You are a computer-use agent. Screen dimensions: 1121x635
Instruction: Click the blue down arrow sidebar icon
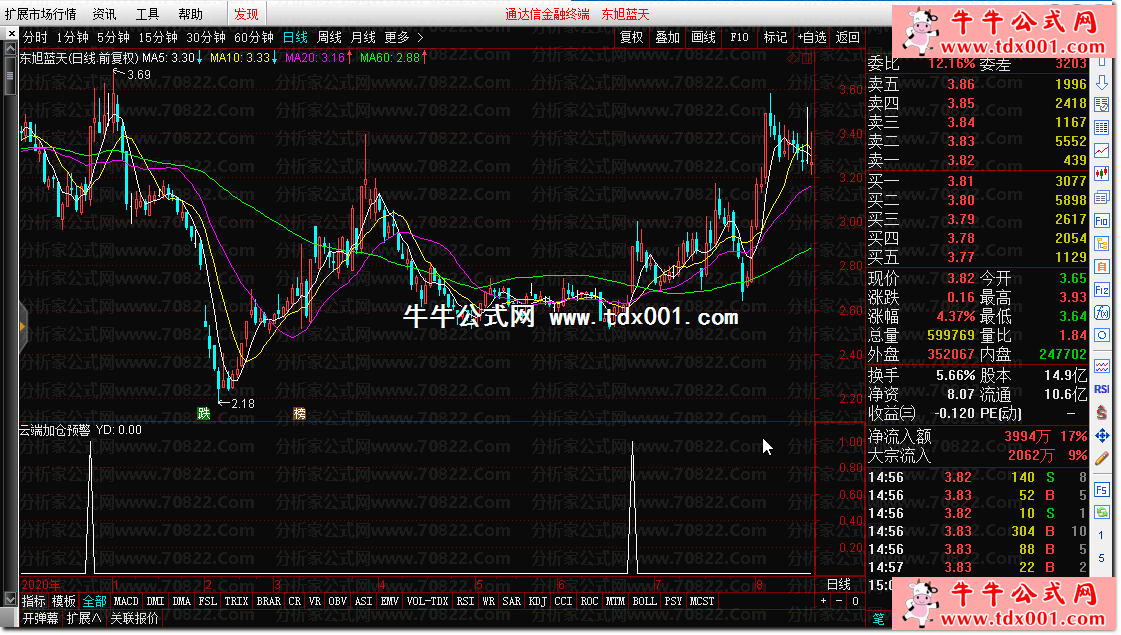(1101, 81)
